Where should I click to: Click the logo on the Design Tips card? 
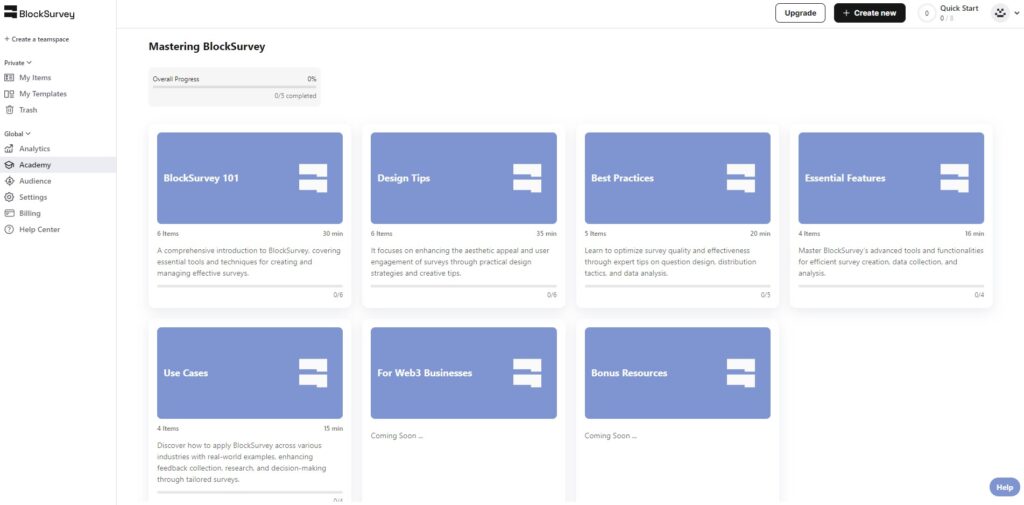click(x=527, y=178)
